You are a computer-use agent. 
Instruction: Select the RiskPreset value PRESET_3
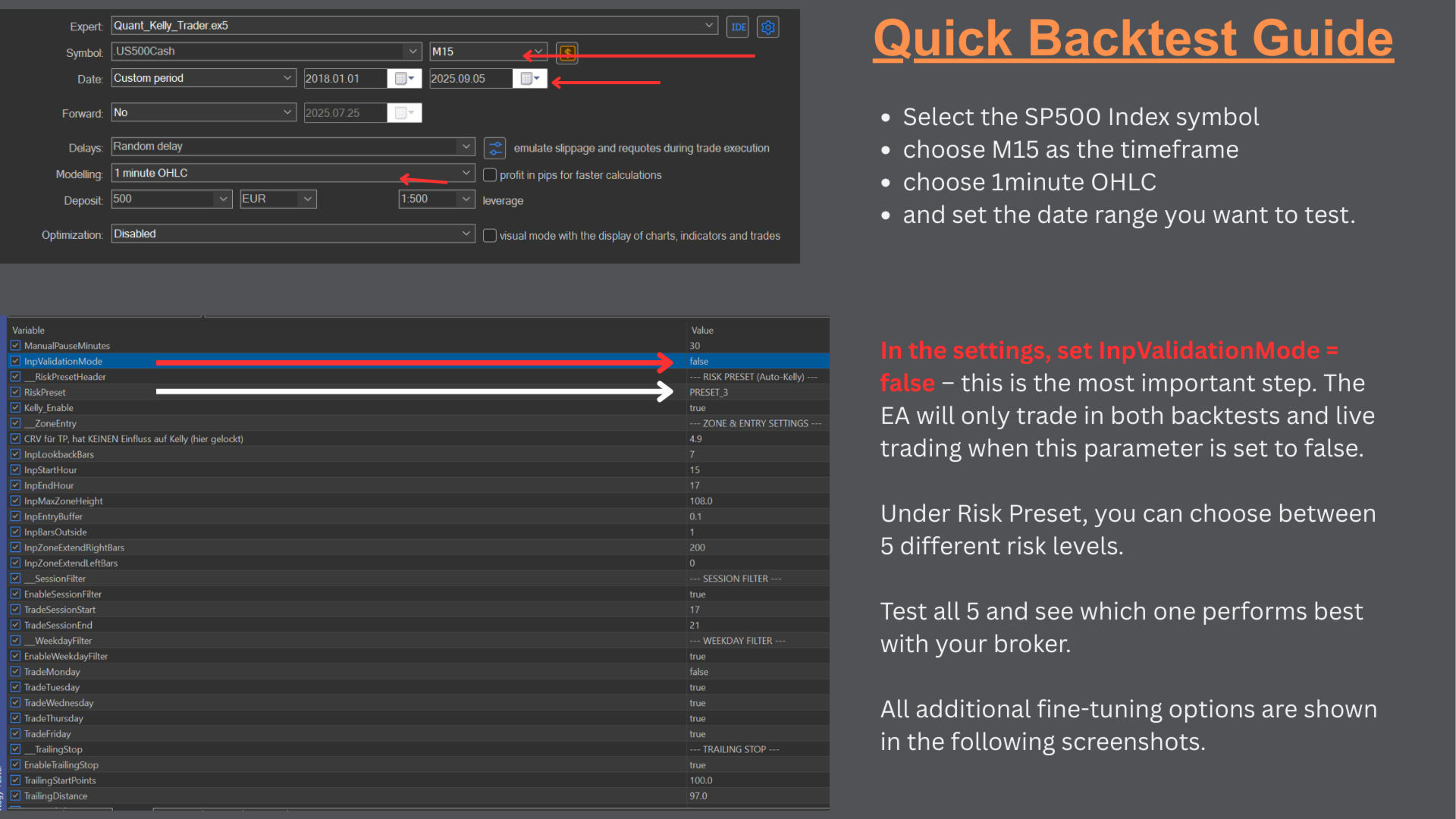point(708,392)
